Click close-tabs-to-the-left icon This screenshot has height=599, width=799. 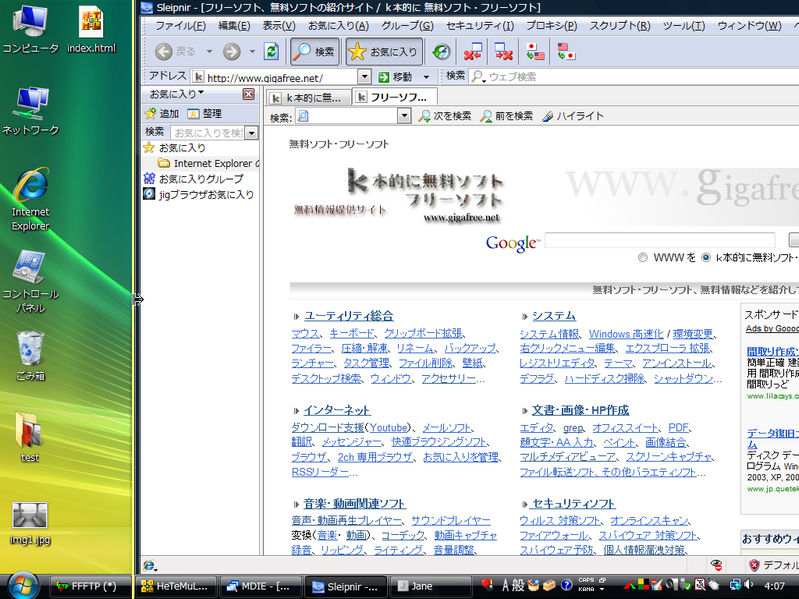click(472, 51)
